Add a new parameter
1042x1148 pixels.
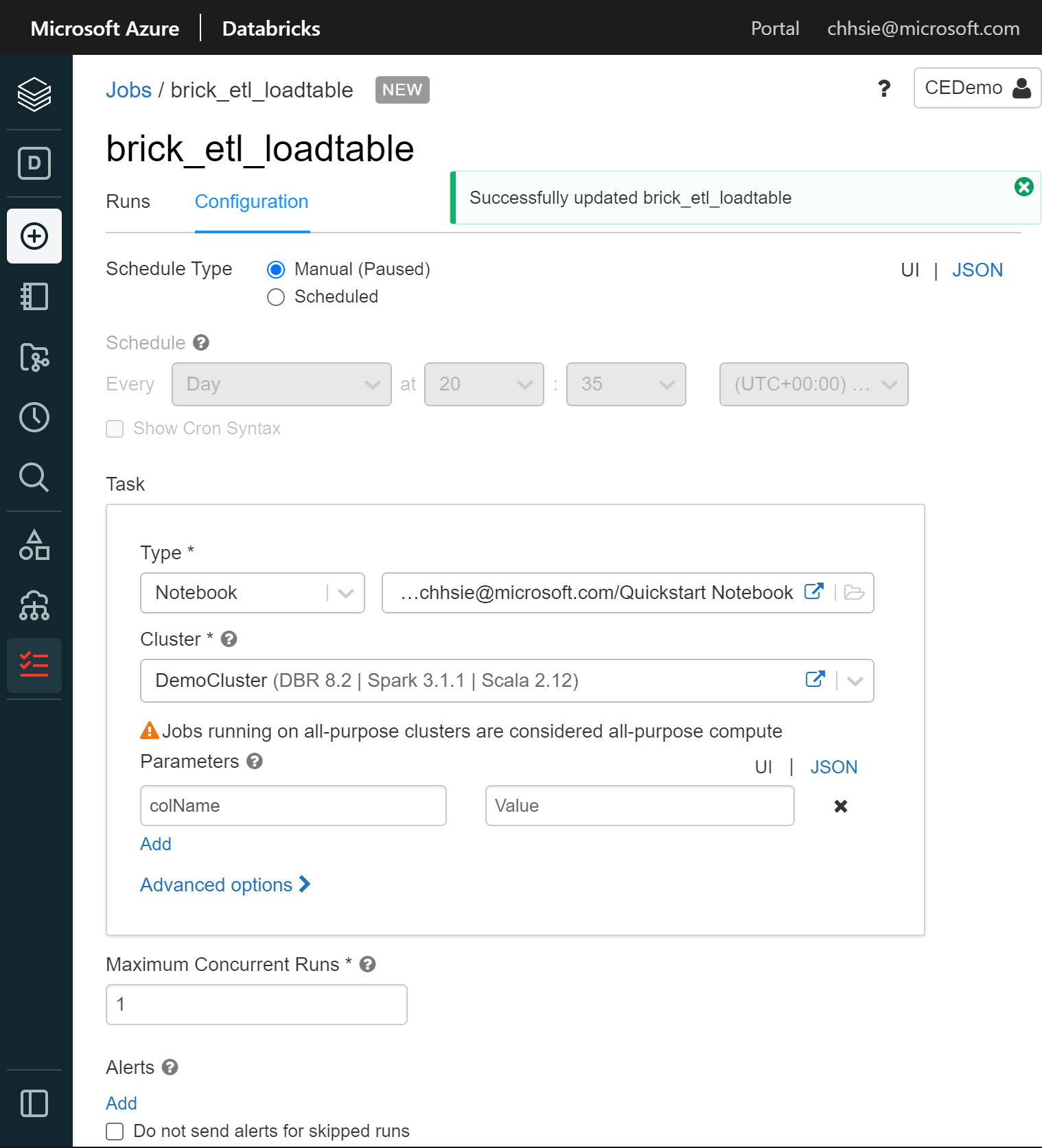[156, 844]
